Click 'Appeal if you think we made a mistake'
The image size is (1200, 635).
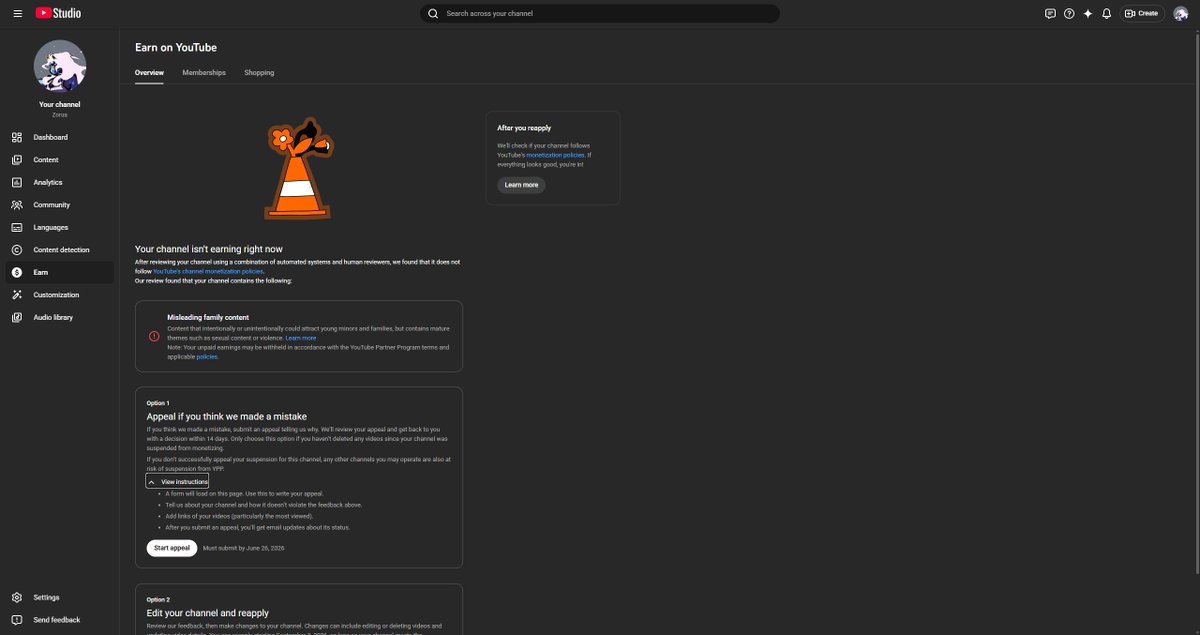(x=227, y=416)
